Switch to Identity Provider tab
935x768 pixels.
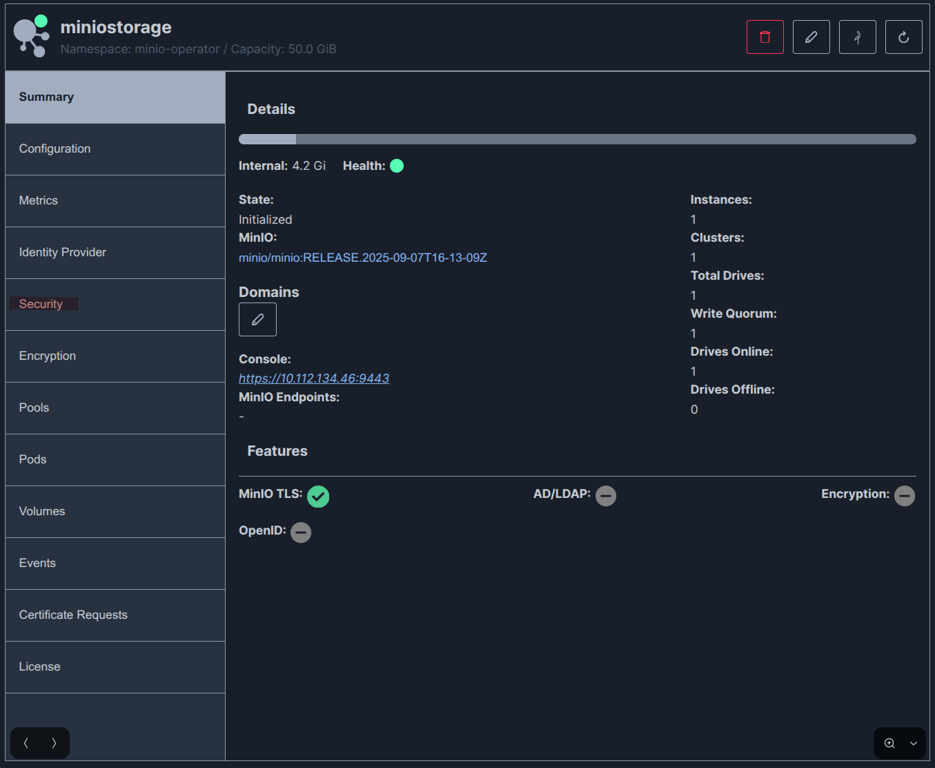[115, 253]
